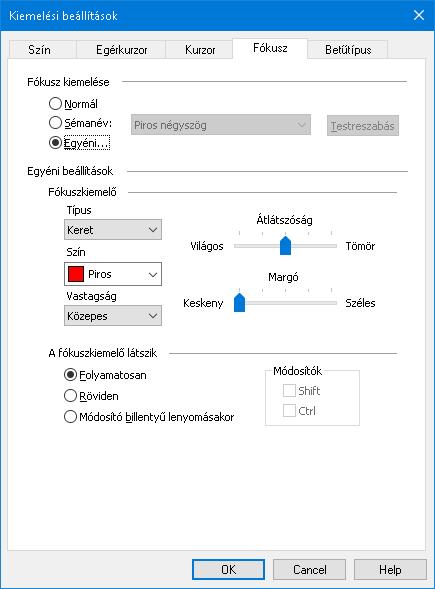
Task: Click the Átlátszóság slider thumb
Action: (285, 245)
